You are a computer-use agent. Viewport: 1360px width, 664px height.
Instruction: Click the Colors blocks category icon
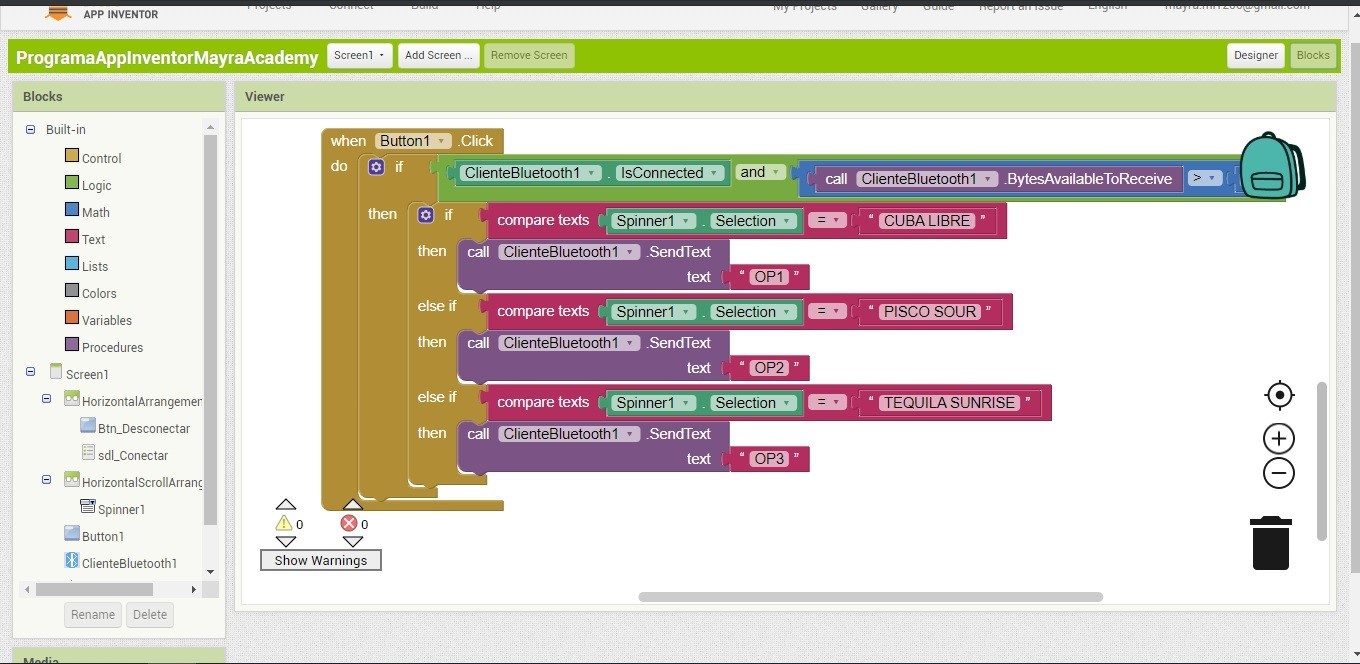tap(72, 291)
